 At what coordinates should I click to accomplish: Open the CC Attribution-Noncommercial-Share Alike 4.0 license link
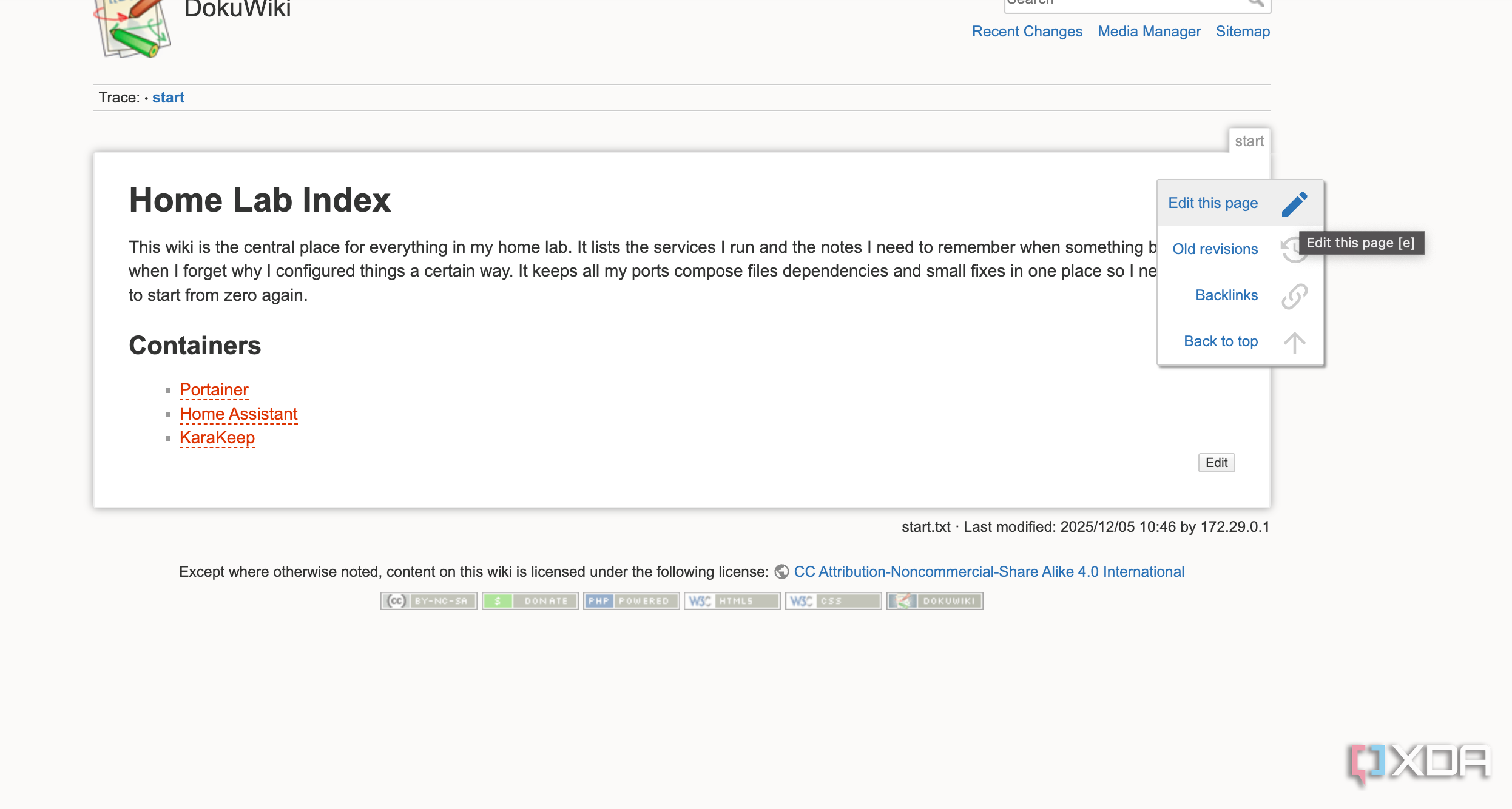989,572
